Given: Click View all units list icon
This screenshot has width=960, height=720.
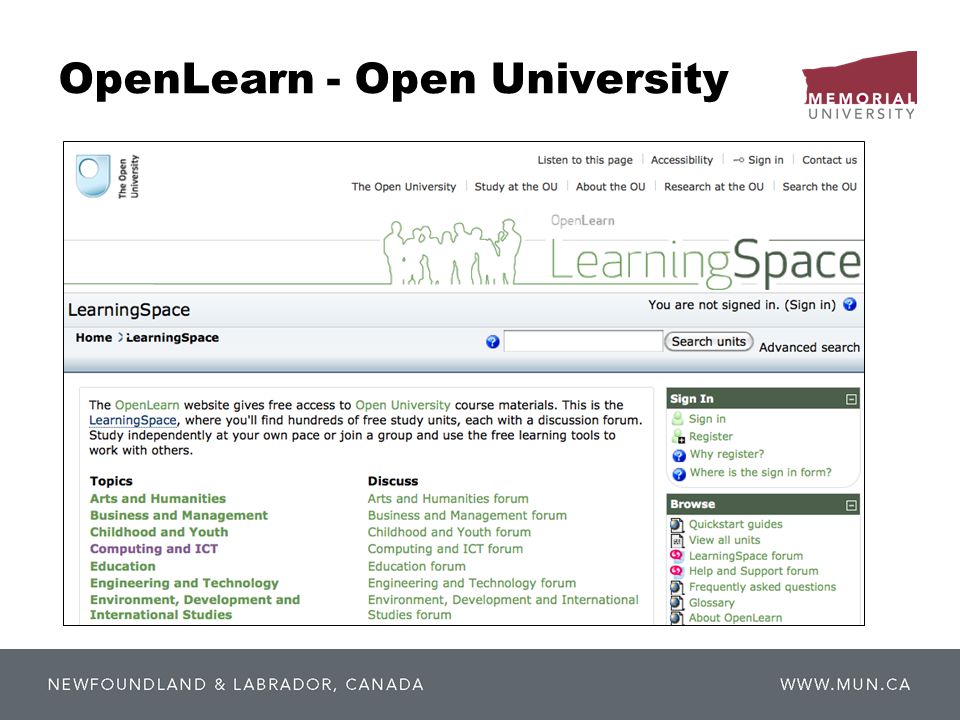Looking at the screenshot, I should 677,541.
